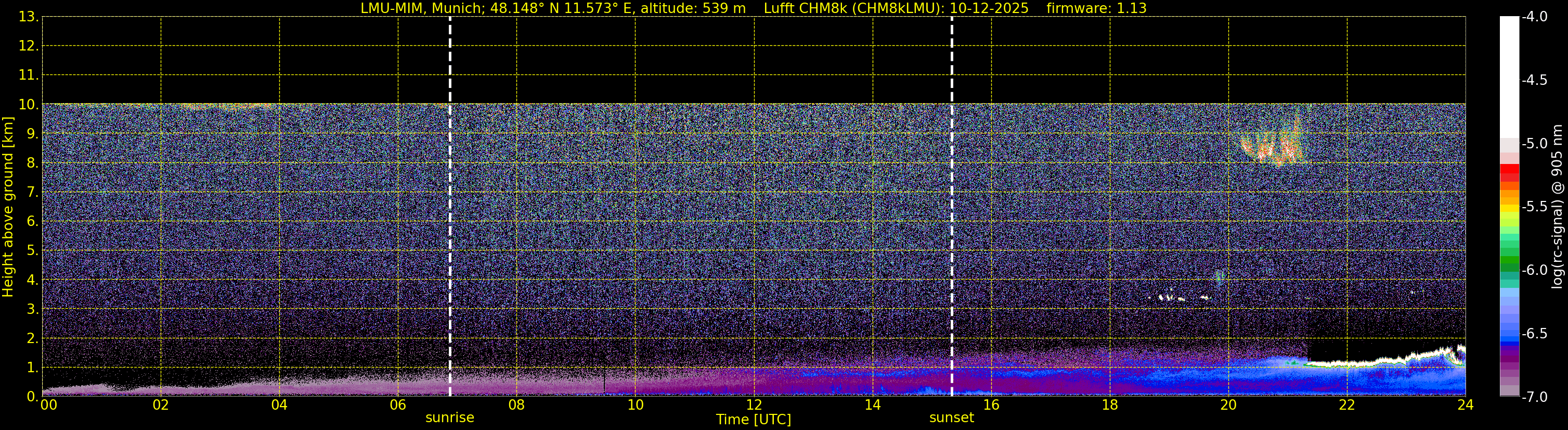
Task: Click the '12' tick on the time axis
Action: click(754, 405)
